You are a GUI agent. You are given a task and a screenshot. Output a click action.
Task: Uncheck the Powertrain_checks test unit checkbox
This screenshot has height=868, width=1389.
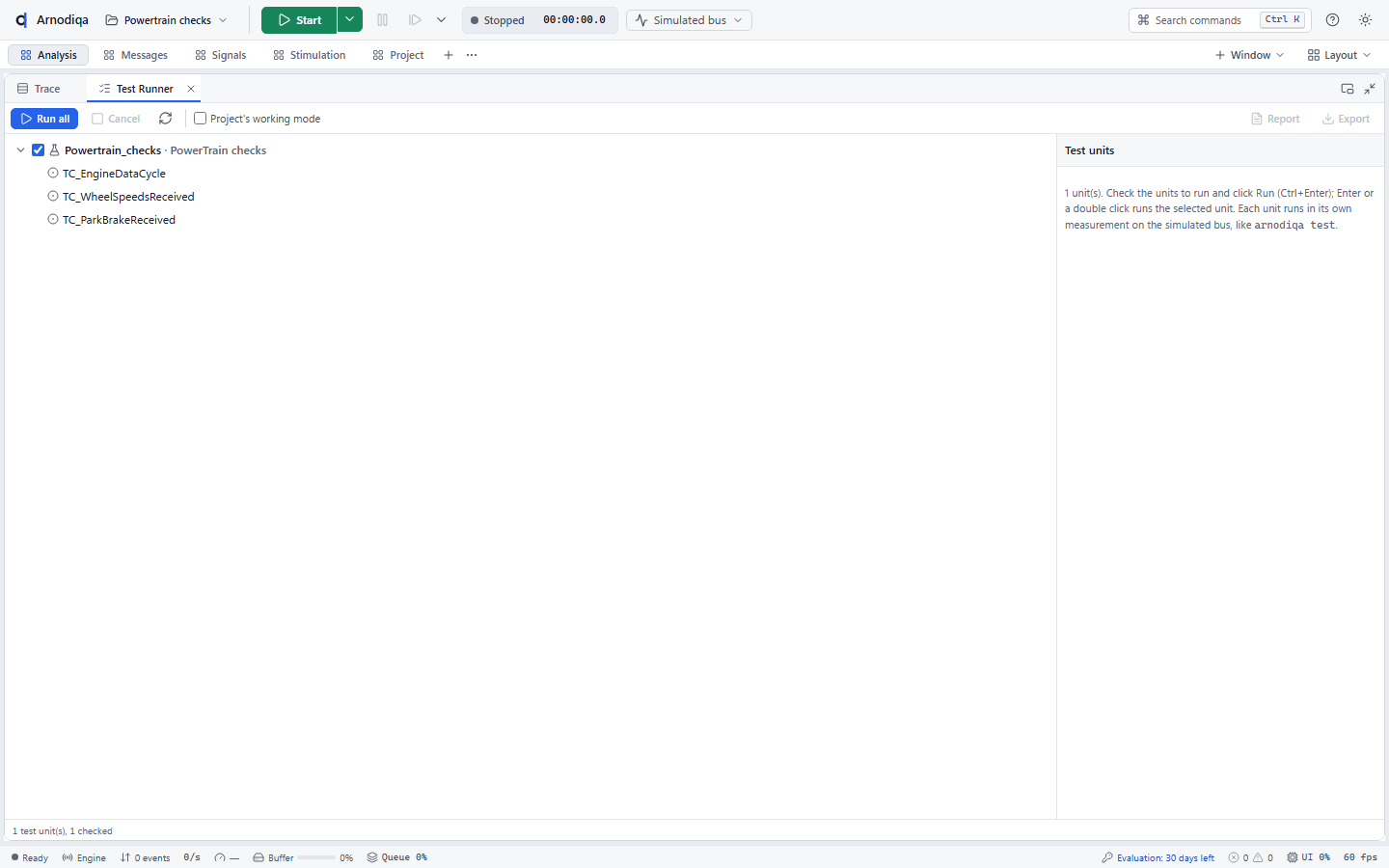coord(39,150)
